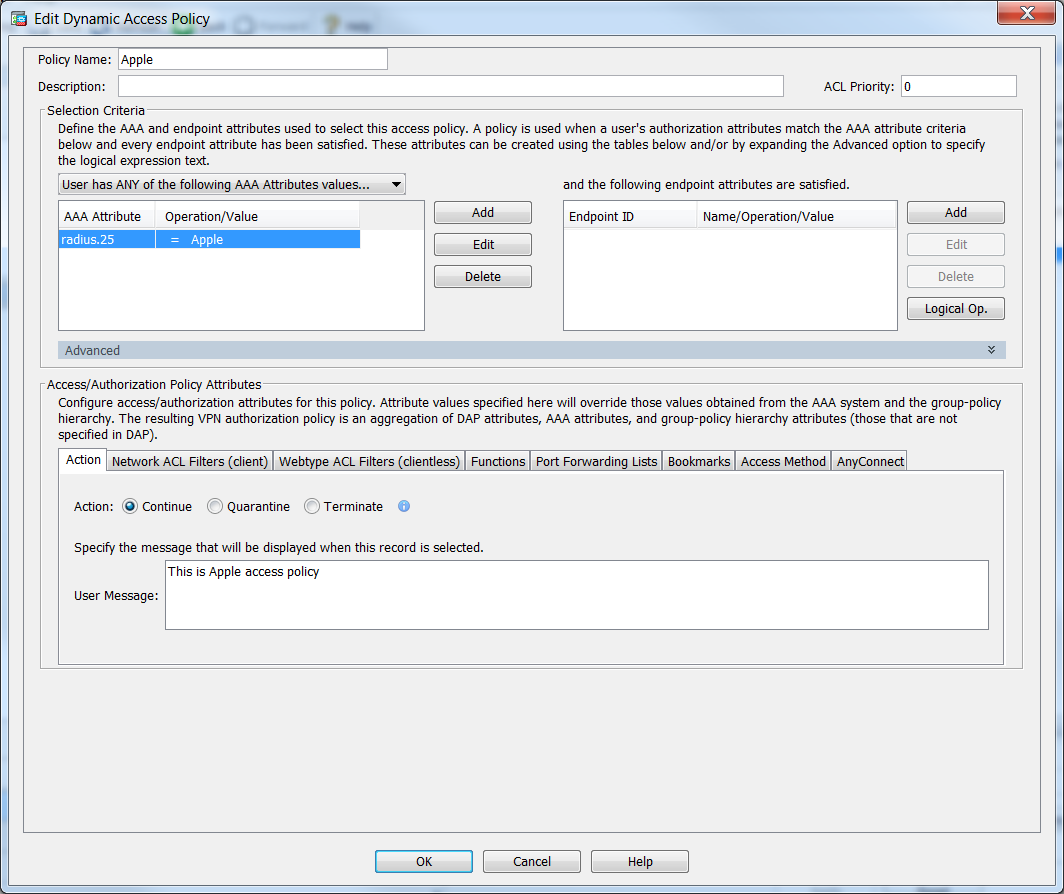The width and height of the screenshot is (1064, 894).
Task: Click the Logical Op. button
Action: (x=955, y=309)
